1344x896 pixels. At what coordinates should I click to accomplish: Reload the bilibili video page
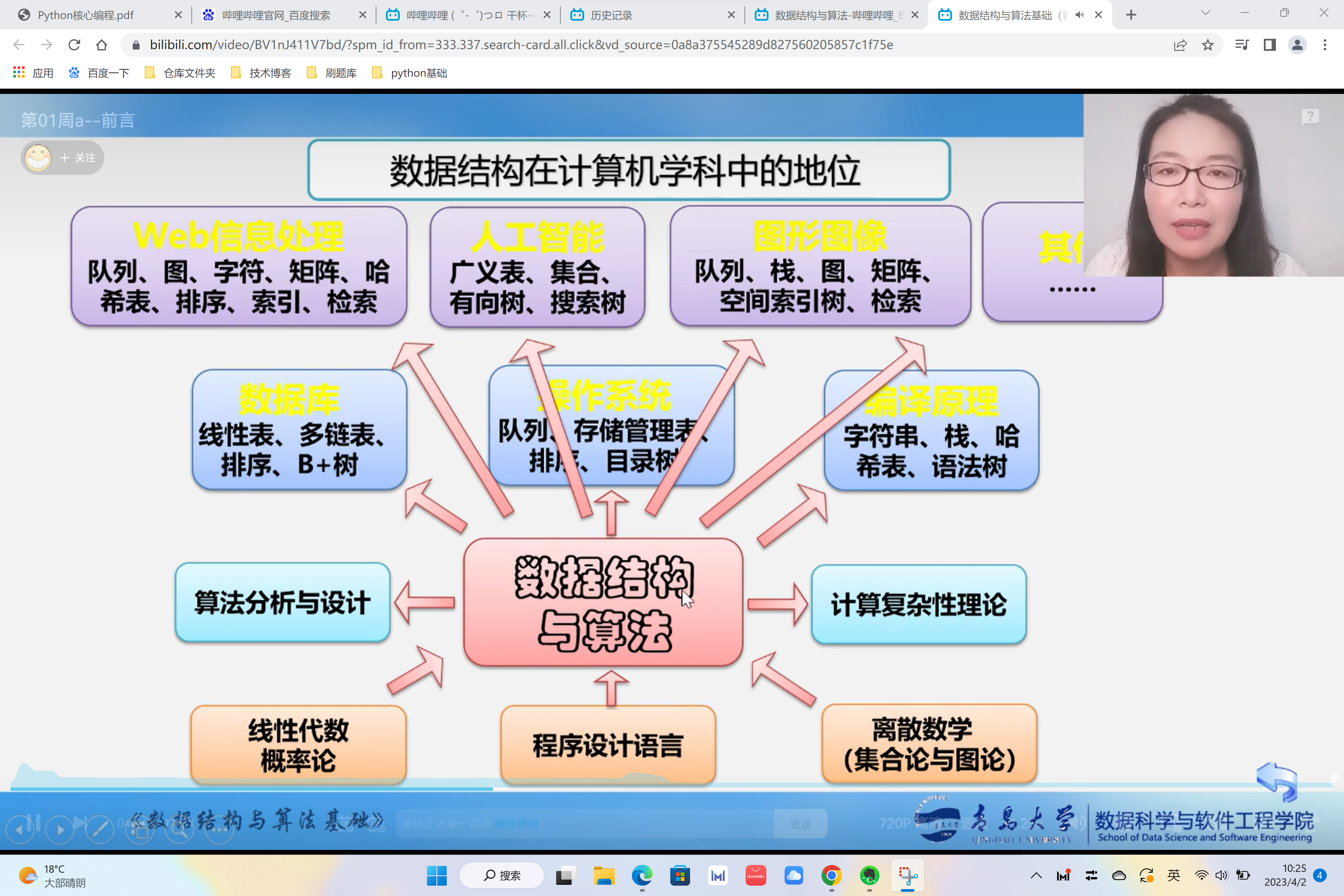(x=74, y=44)
